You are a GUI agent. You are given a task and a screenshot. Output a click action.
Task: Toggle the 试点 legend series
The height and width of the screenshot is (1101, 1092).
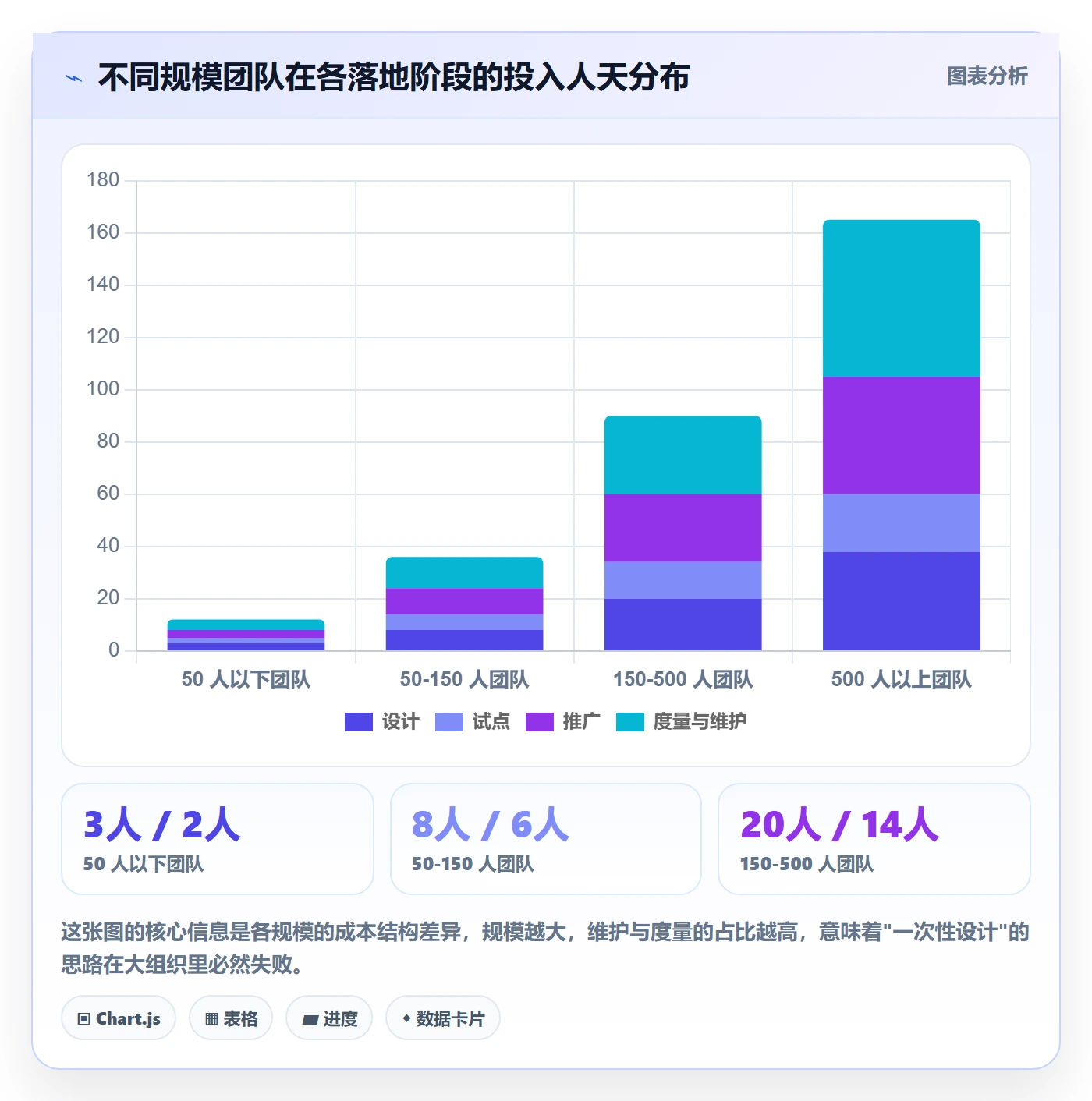tap(472, 722)
